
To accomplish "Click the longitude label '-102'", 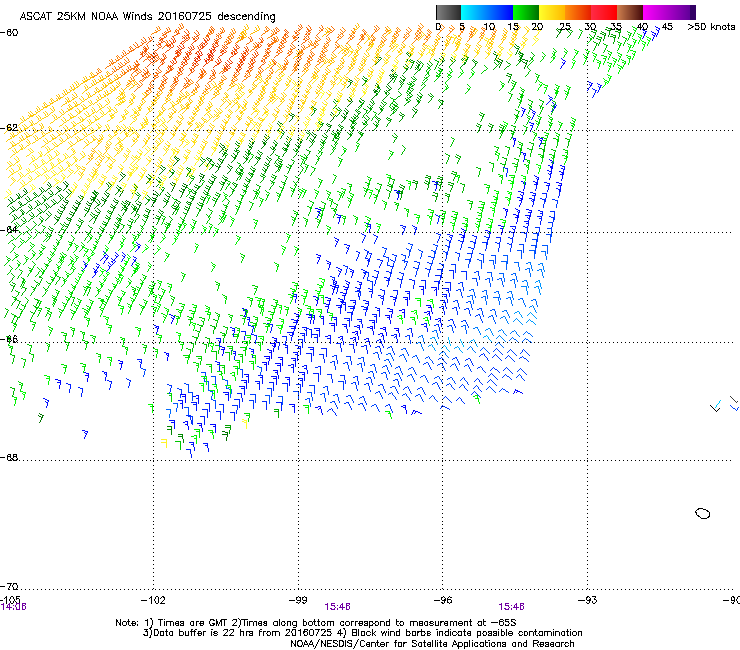I will pos(153,600).
